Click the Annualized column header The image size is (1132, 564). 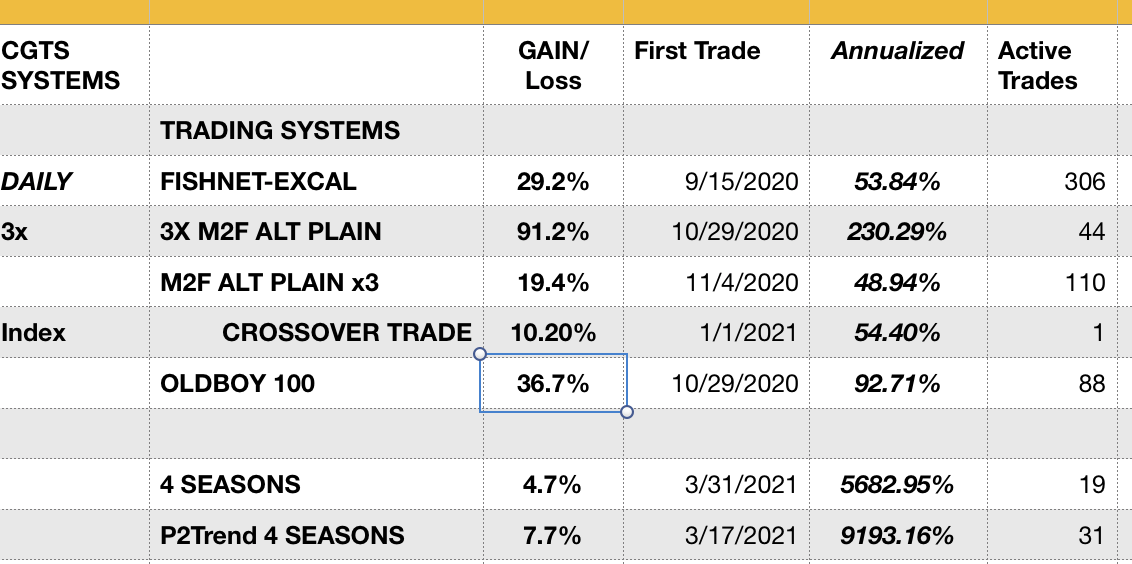tap(897, 52)
